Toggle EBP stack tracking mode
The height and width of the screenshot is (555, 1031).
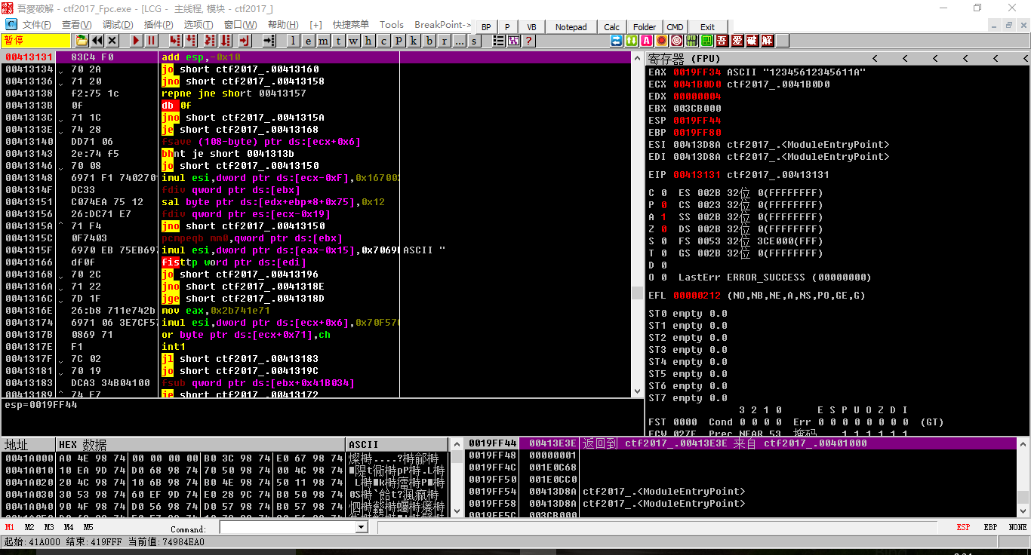[990, 527]
